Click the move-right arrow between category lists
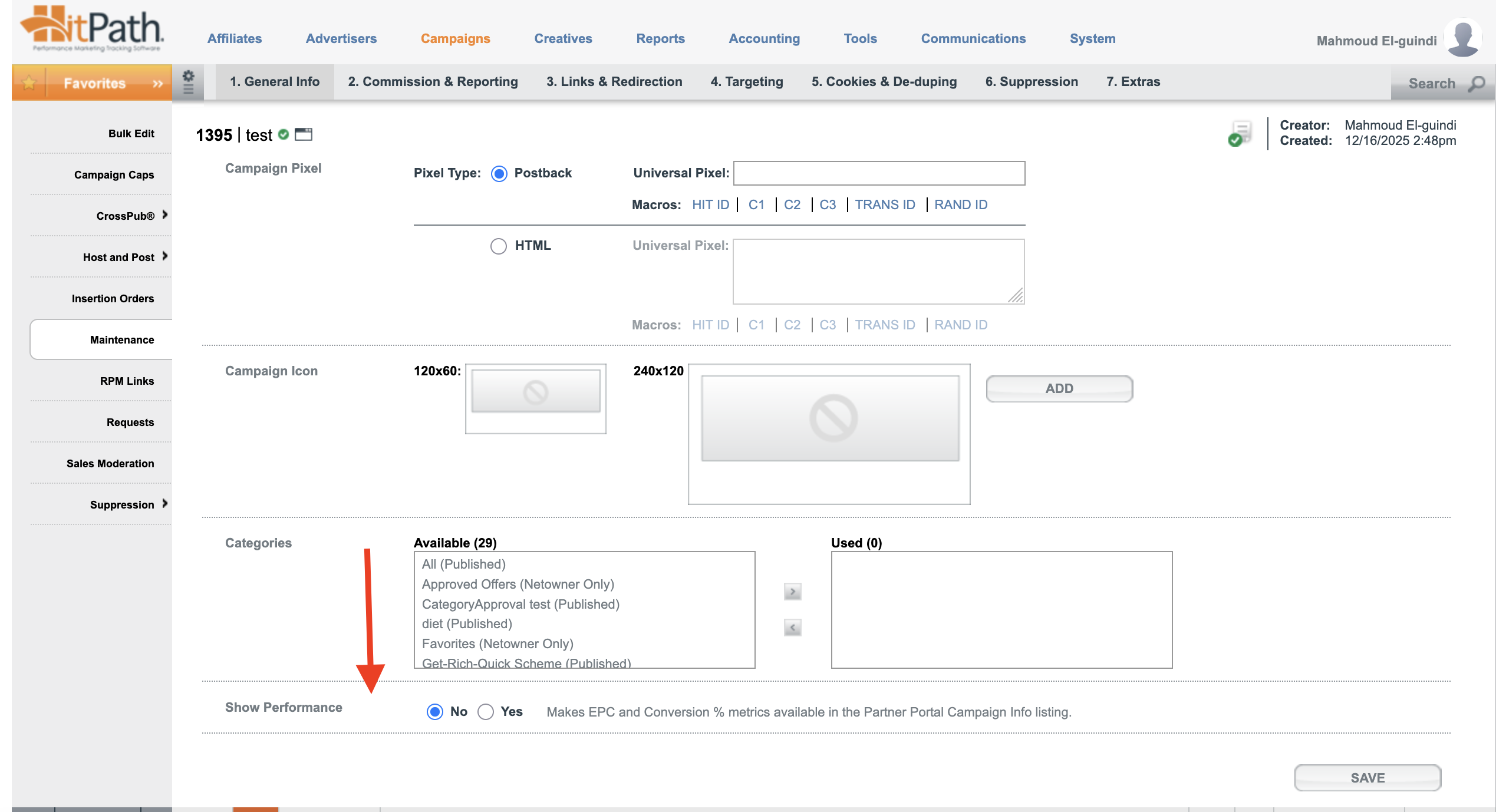The height and width of the screenshot is (812, 1496). 792,592
